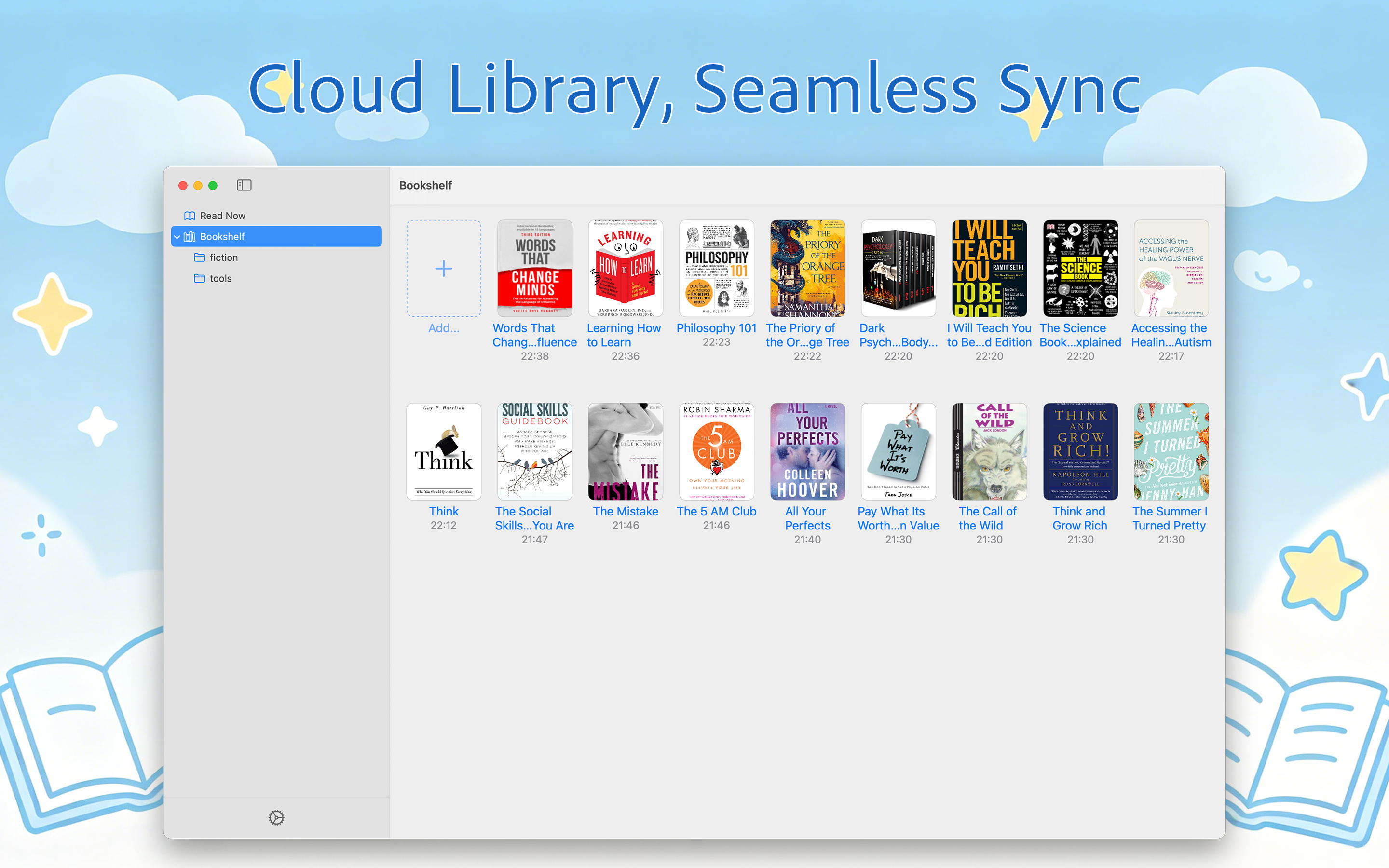Click title 'Words That Chang...fluence'
The width and height of the screenshot is (1389, 868).
click(x=535, y=335)
